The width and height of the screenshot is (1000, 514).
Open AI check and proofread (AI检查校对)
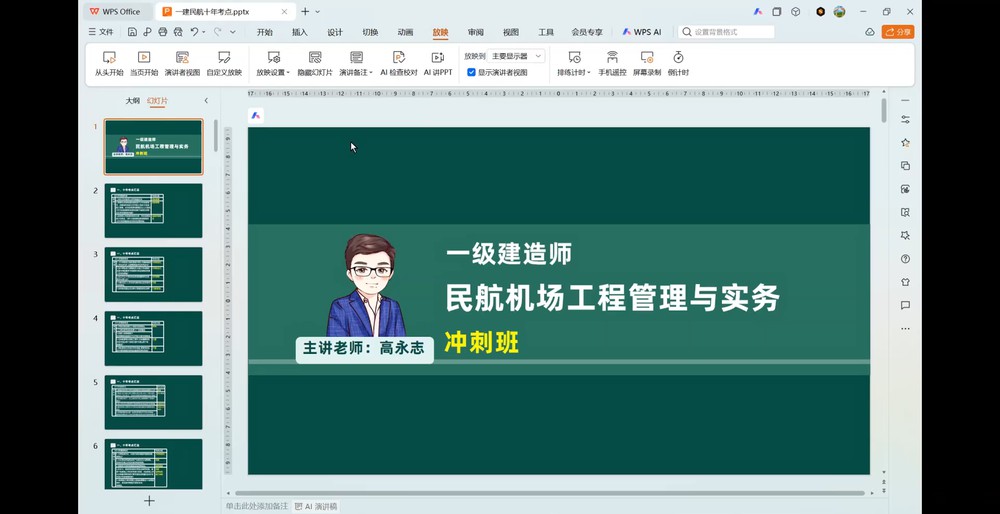tap(399, 64)
